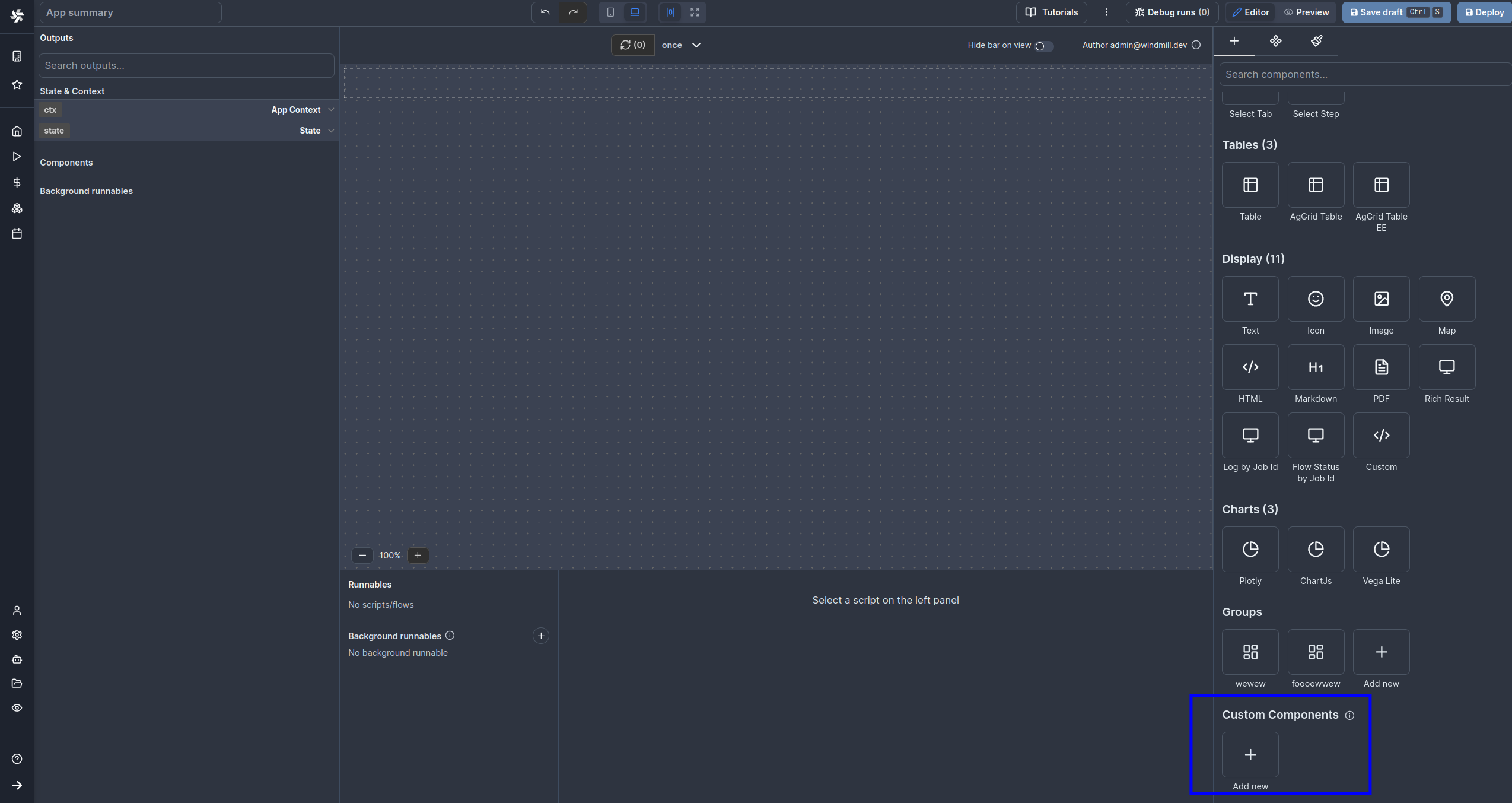This screenshot has width=1512, height=803.
Task: Insert the Markdown component
Action: tap(1315, 367)
